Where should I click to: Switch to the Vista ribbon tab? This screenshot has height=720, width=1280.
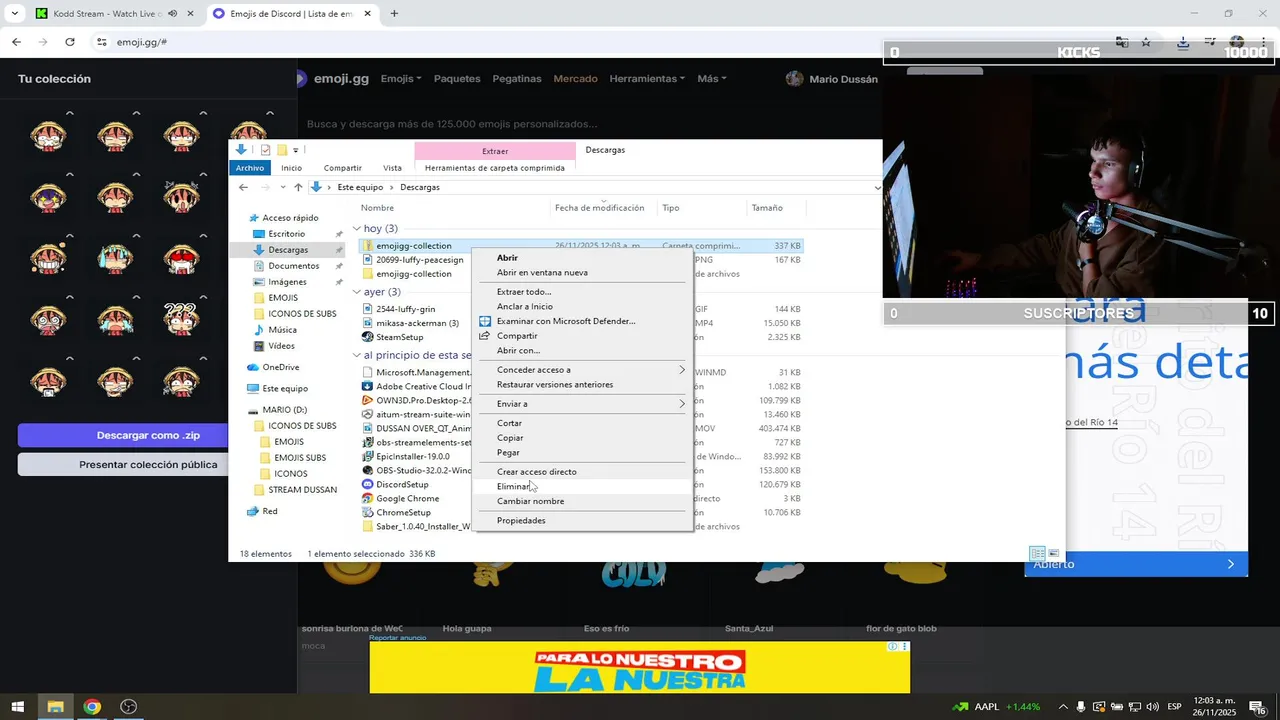392,168
